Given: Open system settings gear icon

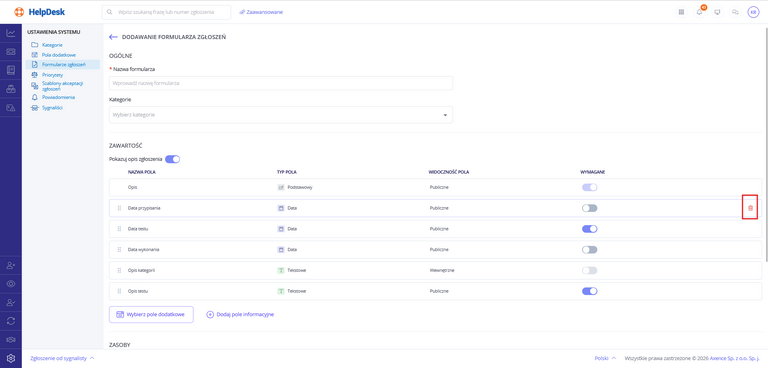Looking at the screenshot, I should coord(11,358).
